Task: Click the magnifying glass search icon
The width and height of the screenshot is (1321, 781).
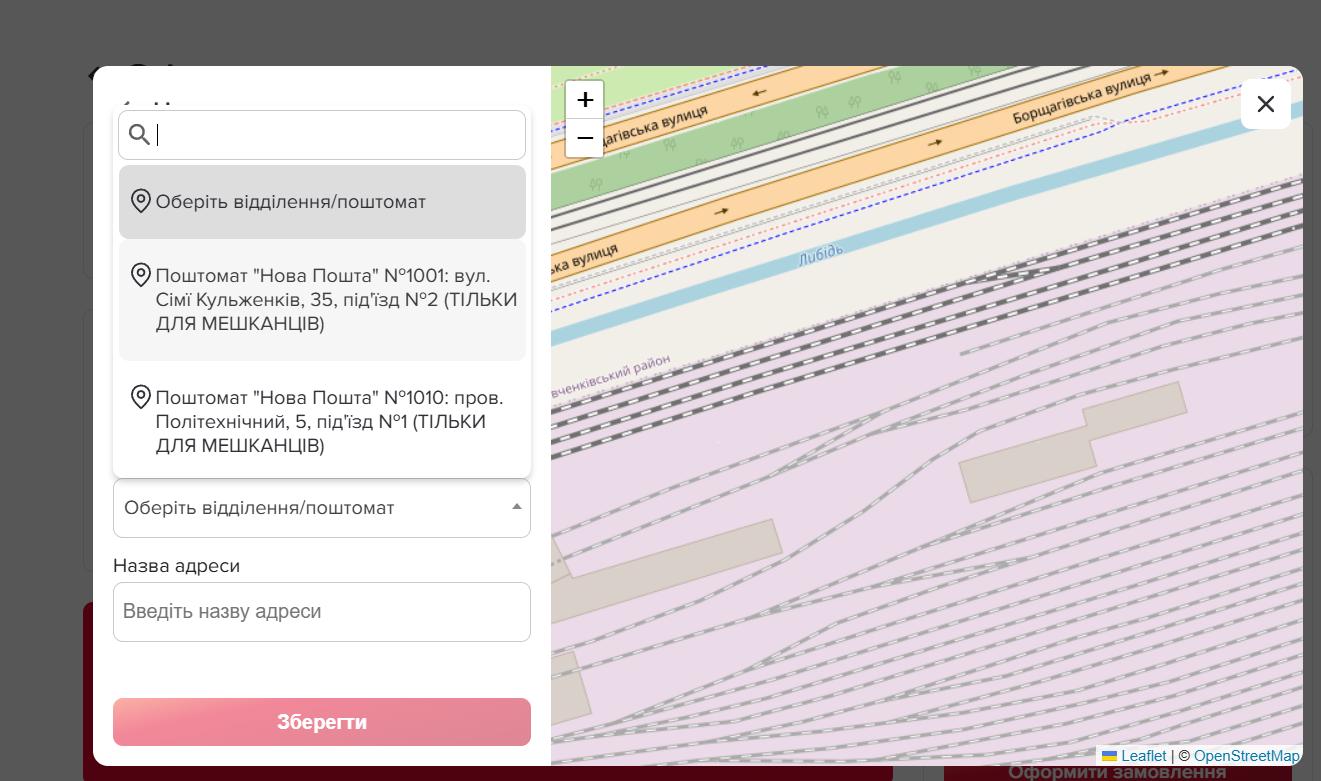Action: (x=140, y=135)
